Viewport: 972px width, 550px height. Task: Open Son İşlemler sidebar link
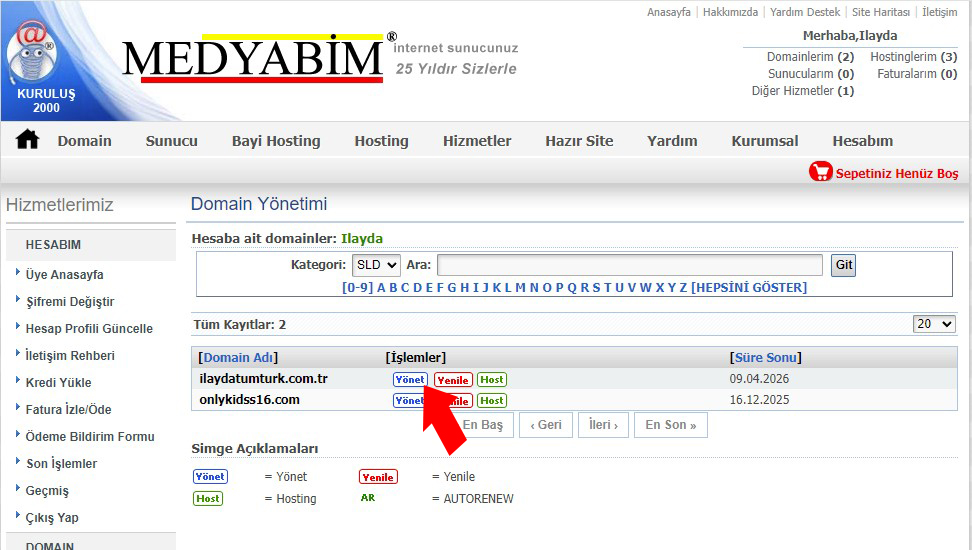pos(61,464)
